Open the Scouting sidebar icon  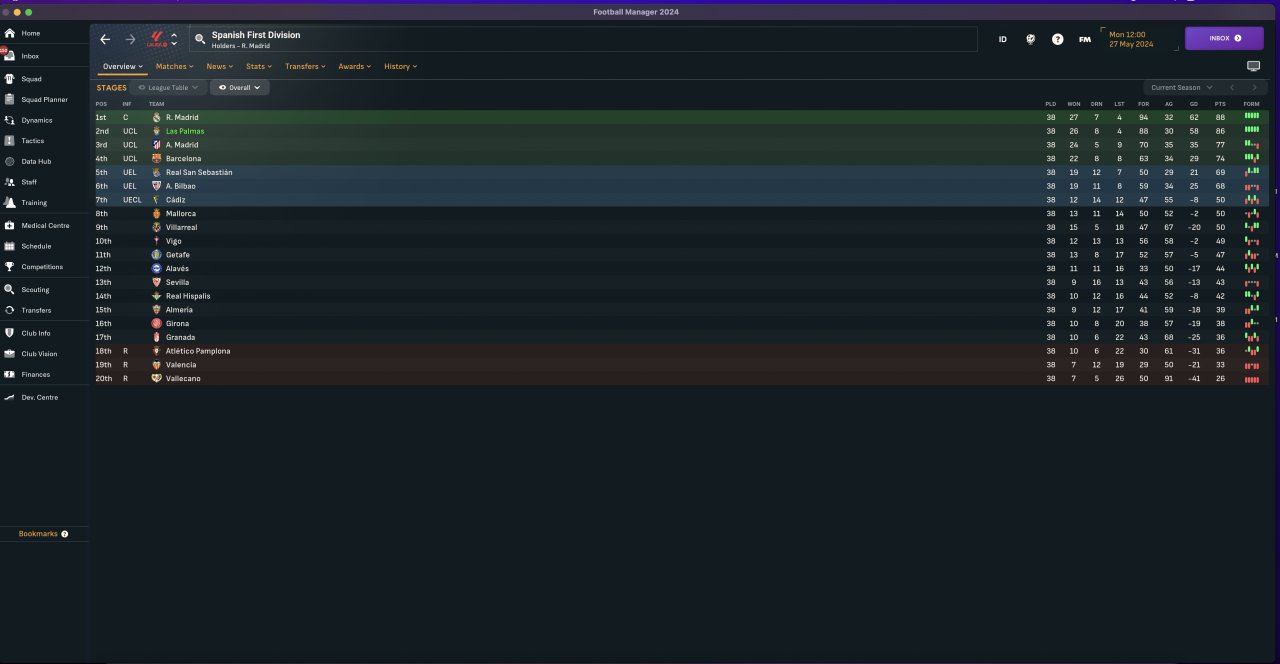click(x=9, y=289)
